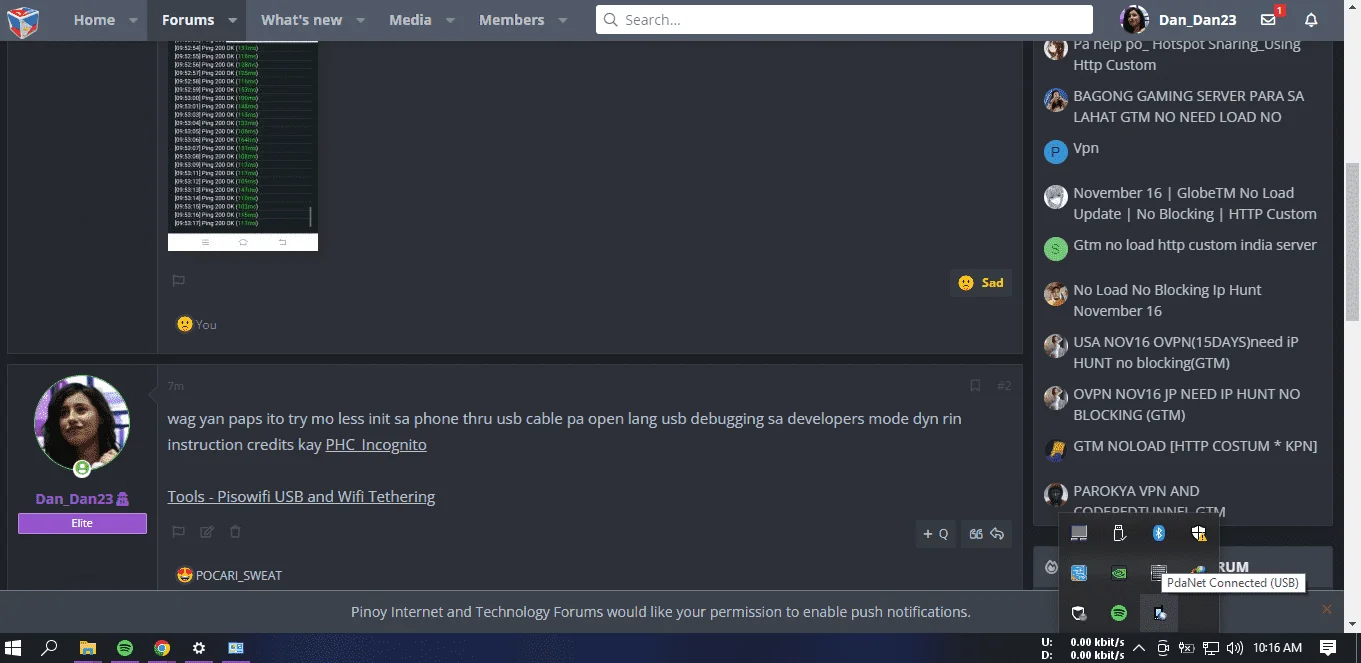Delete post #2 with trash icon
Screen dimensions: 1361x663
pyautogui.click(x=235, y=532)
